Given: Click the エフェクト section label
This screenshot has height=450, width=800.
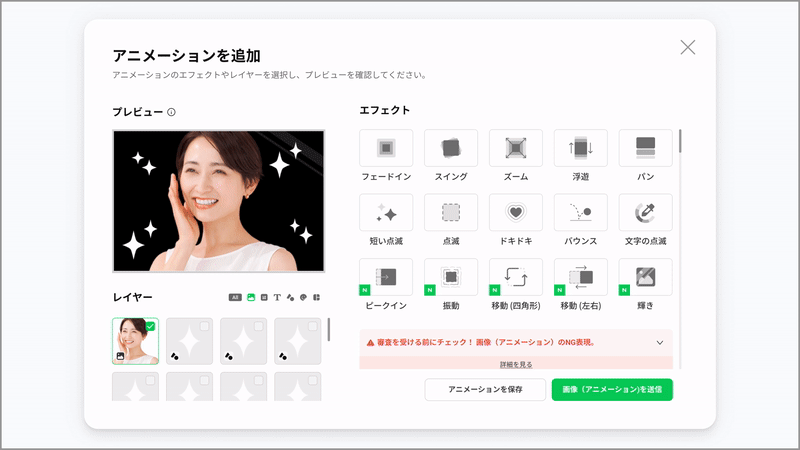Looking at the screenshot, I should (x=385, y=110).
